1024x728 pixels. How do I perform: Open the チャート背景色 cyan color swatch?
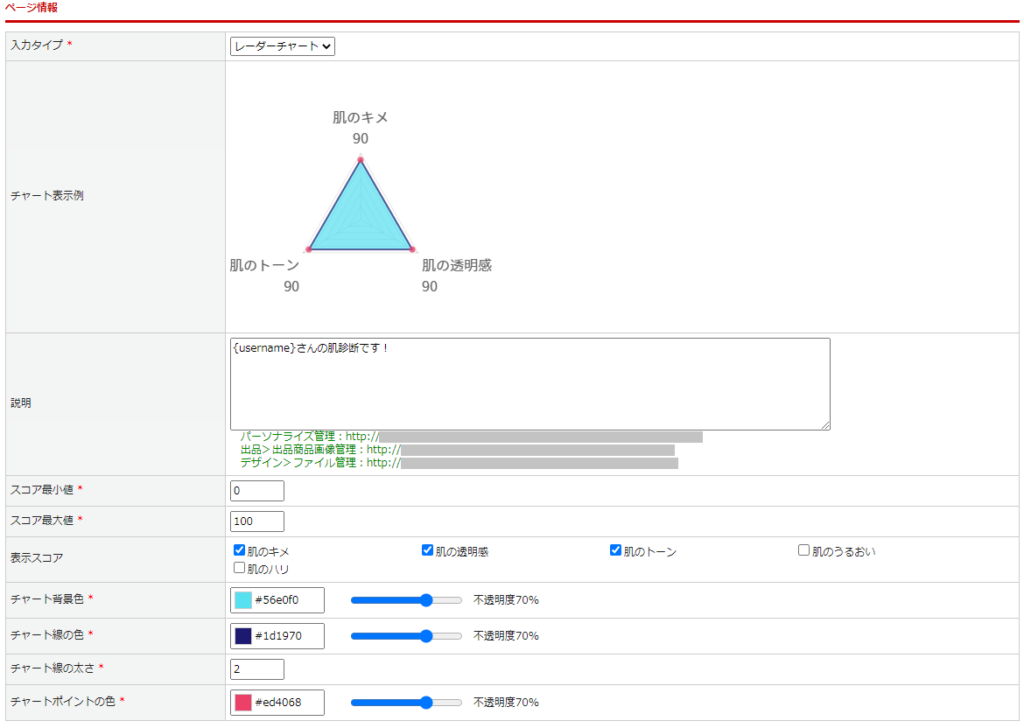pos(243,600)
